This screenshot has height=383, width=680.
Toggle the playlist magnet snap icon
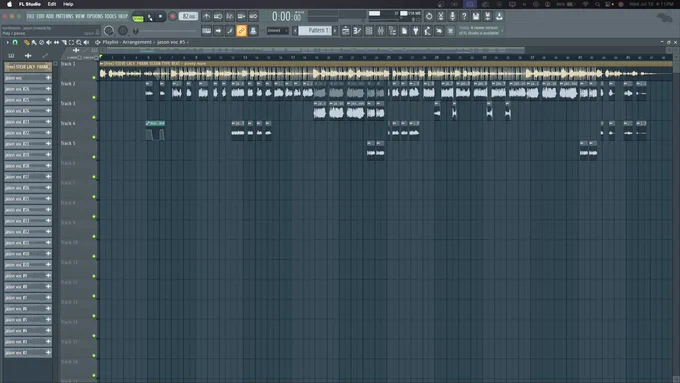[15, 43]
